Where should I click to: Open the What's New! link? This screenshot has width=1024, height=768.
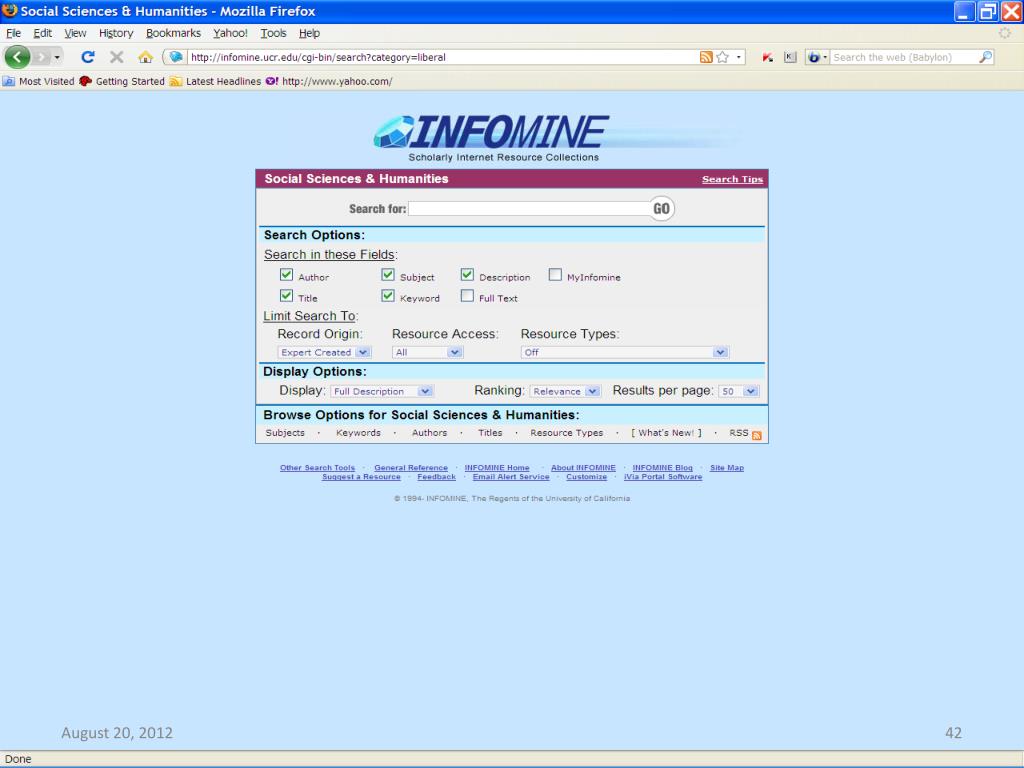pyautogui.click(x=666, y=433)
